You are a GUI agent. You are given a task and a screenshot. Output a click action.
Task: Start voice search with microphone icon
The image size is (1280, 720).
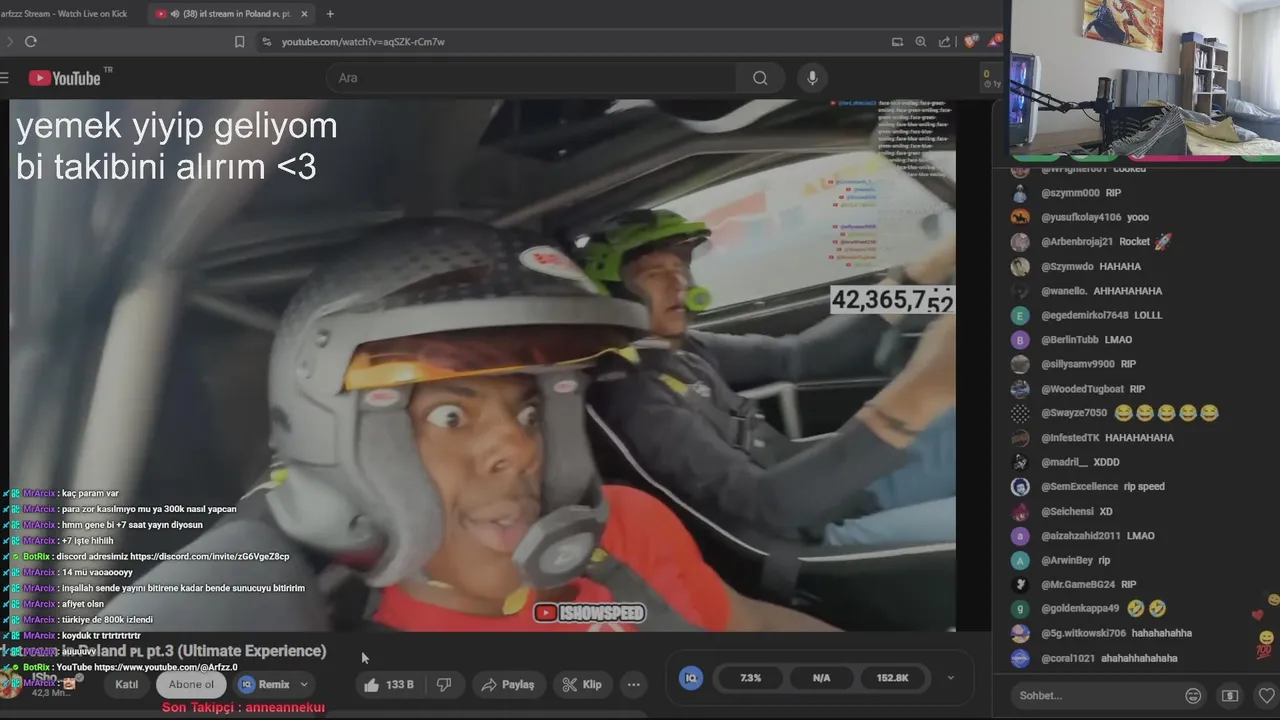coord(812,78)
